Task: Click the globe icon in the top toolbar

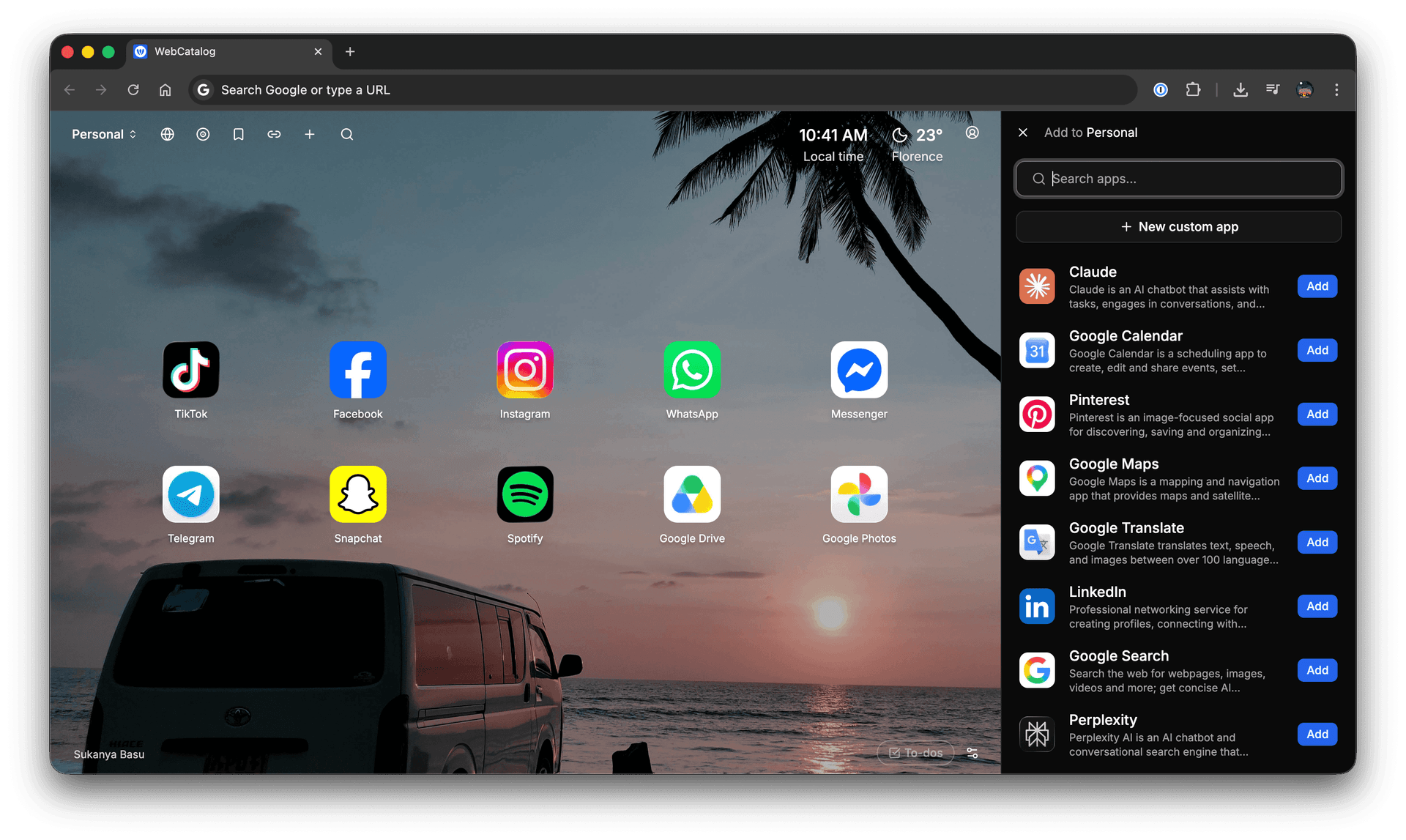Action: point(168,134)
